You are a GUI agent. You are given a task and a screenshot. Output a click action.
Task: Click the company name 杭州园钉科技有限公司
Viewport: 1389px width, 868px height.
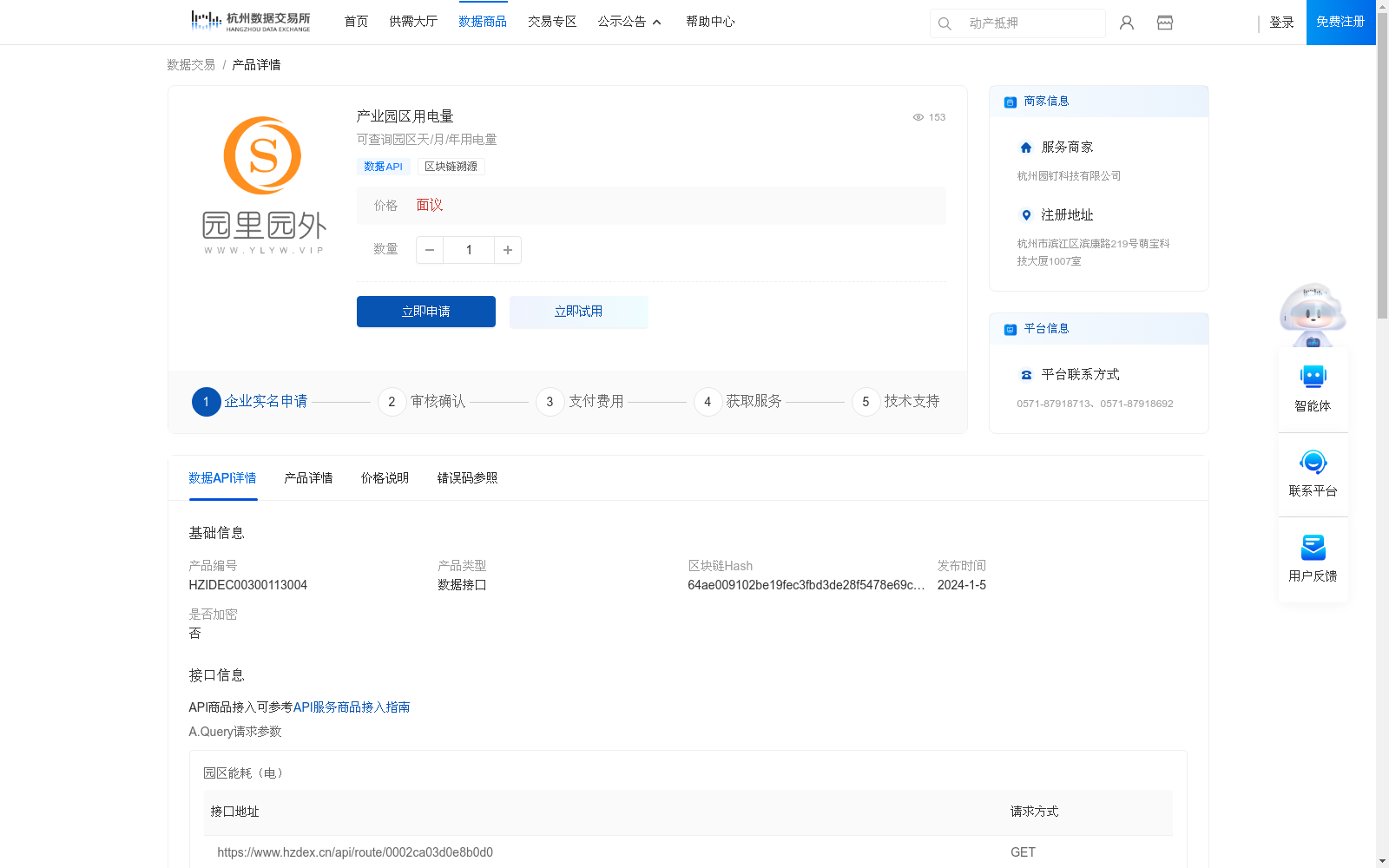click(1069, 176)
